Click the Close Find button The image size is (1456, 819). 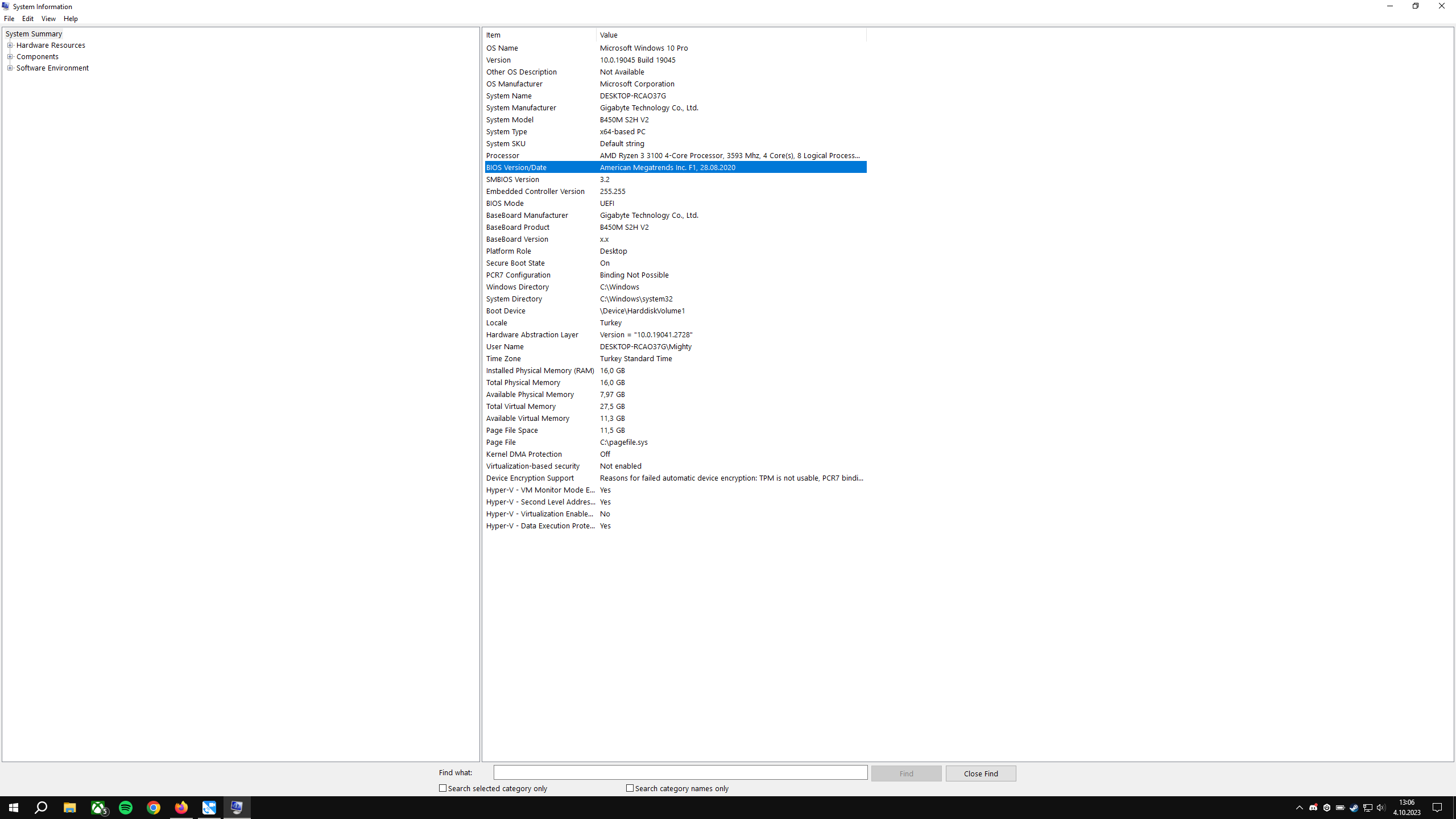981,773
